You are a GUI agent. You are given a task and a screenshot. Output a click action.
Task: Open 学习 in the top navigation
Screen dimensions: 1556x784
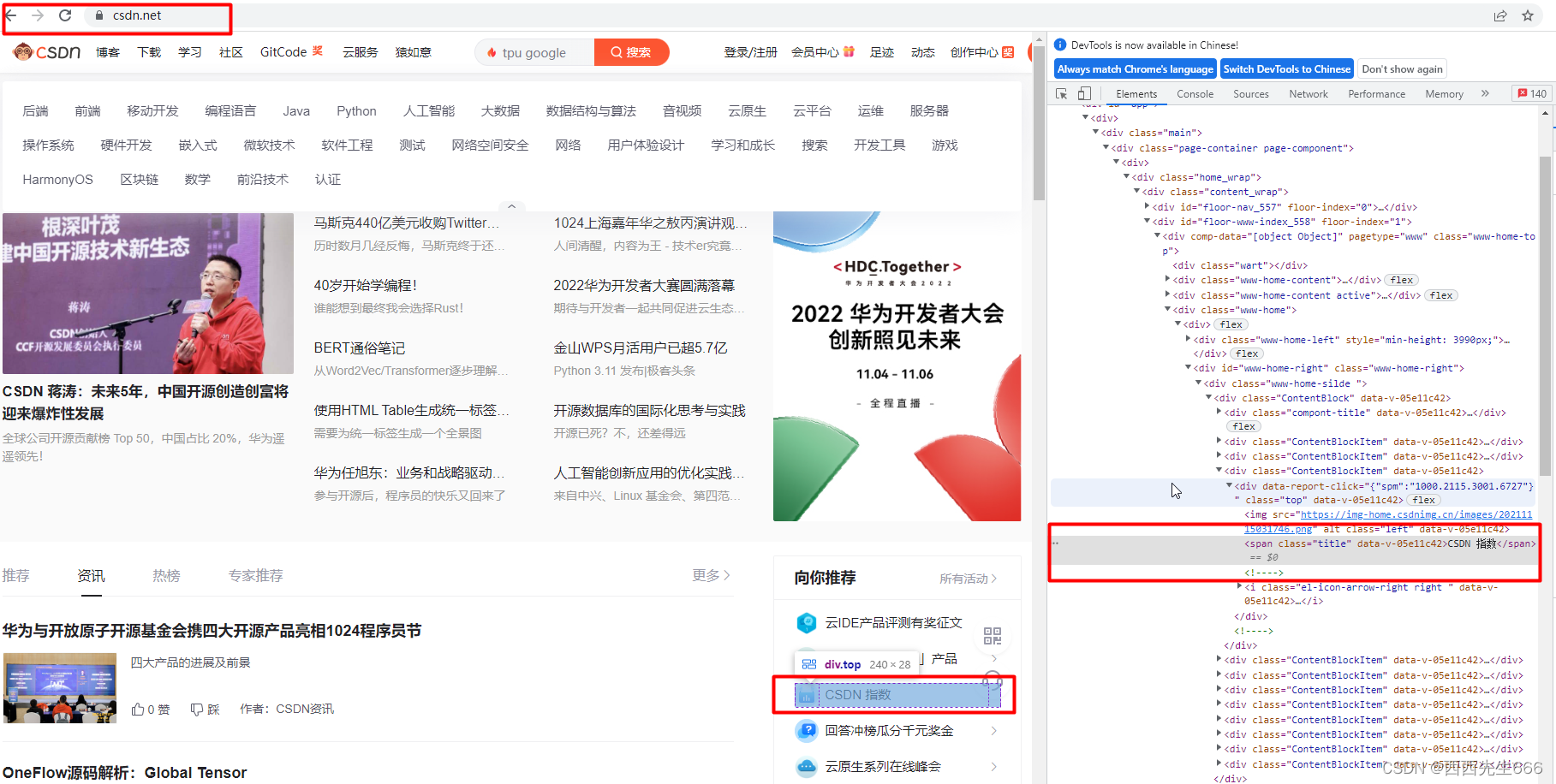coord(190,52)
